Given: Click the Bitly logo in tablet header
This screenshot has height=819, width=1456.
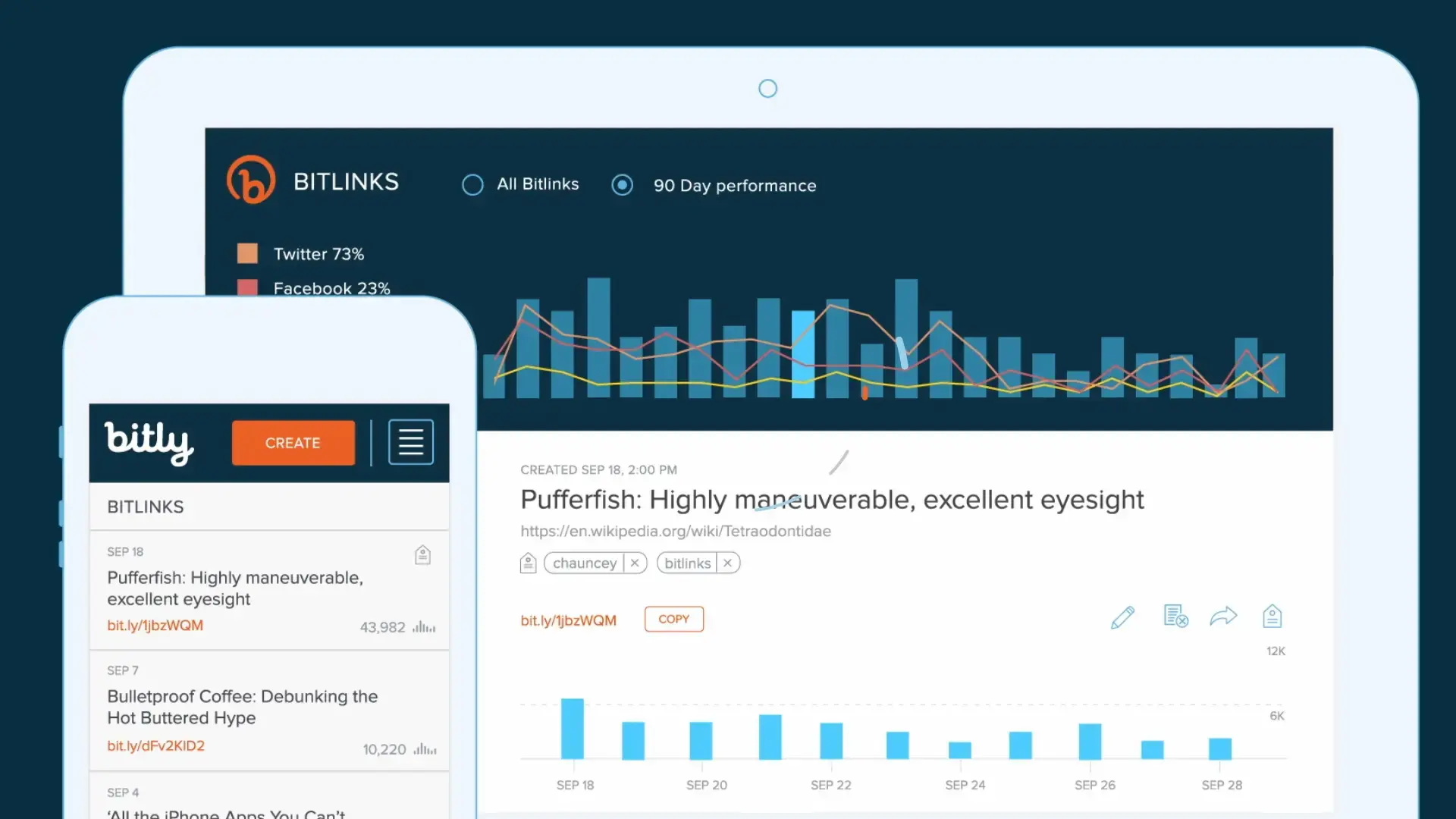Looking at the screenshot, I should click(x=251, y=180).
